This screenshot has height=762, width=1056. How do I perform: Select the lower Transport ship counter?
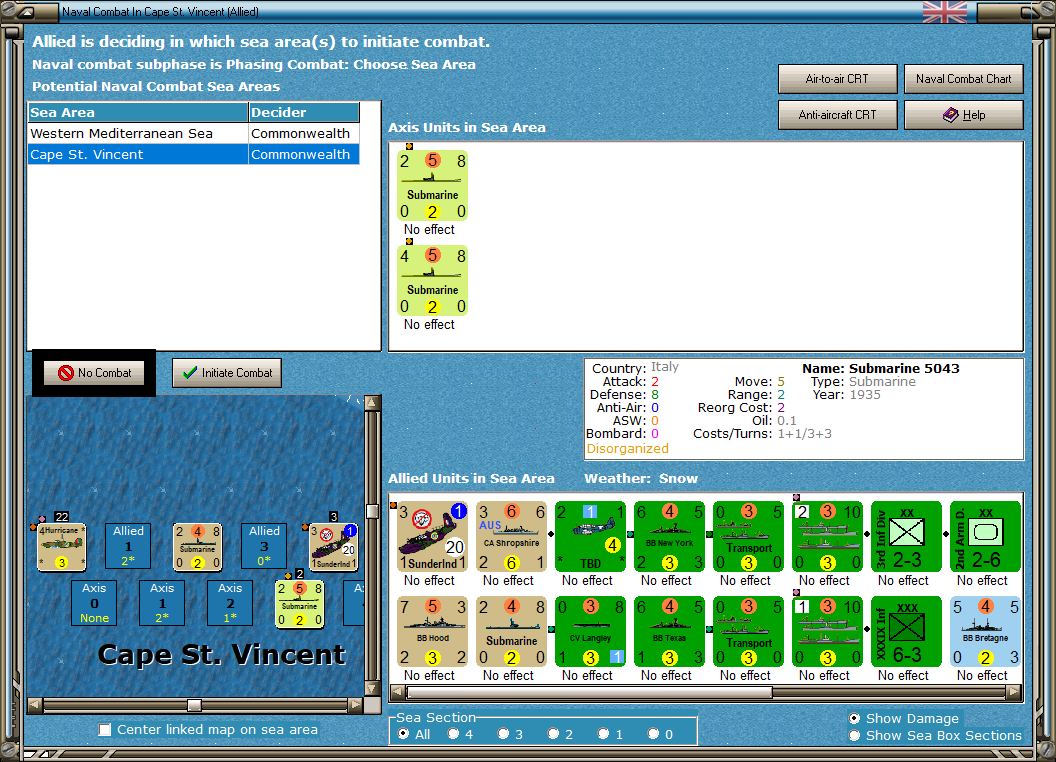coord(748,631)
